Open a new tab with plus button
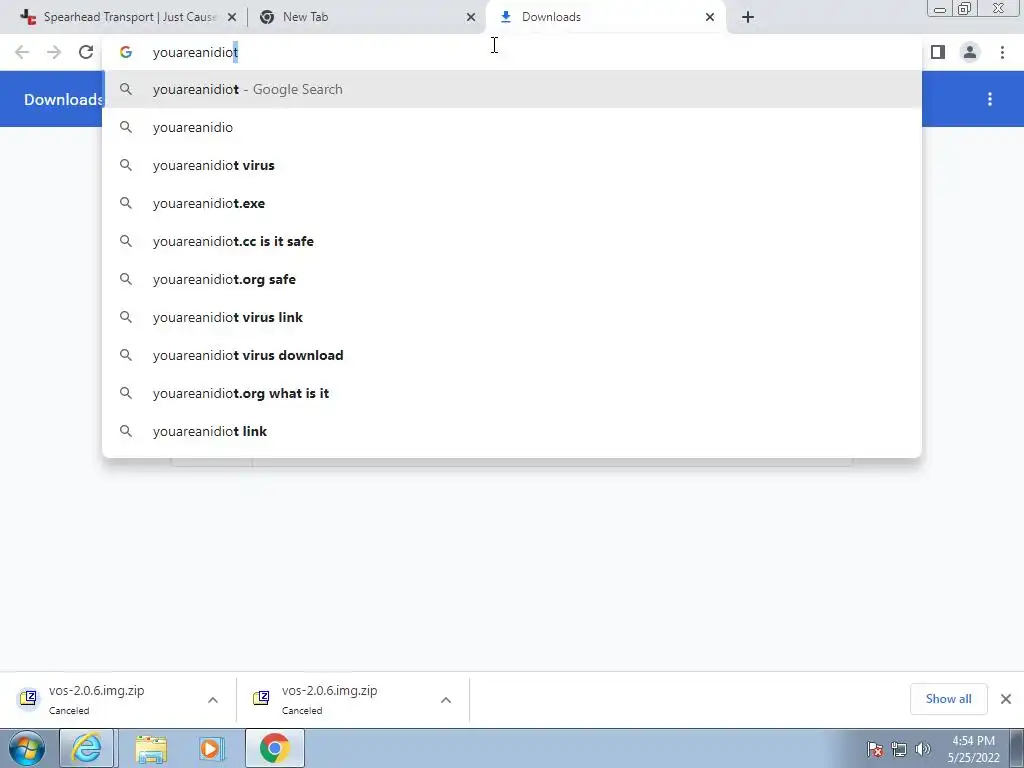1024x768 pixels. click(748, 17)
